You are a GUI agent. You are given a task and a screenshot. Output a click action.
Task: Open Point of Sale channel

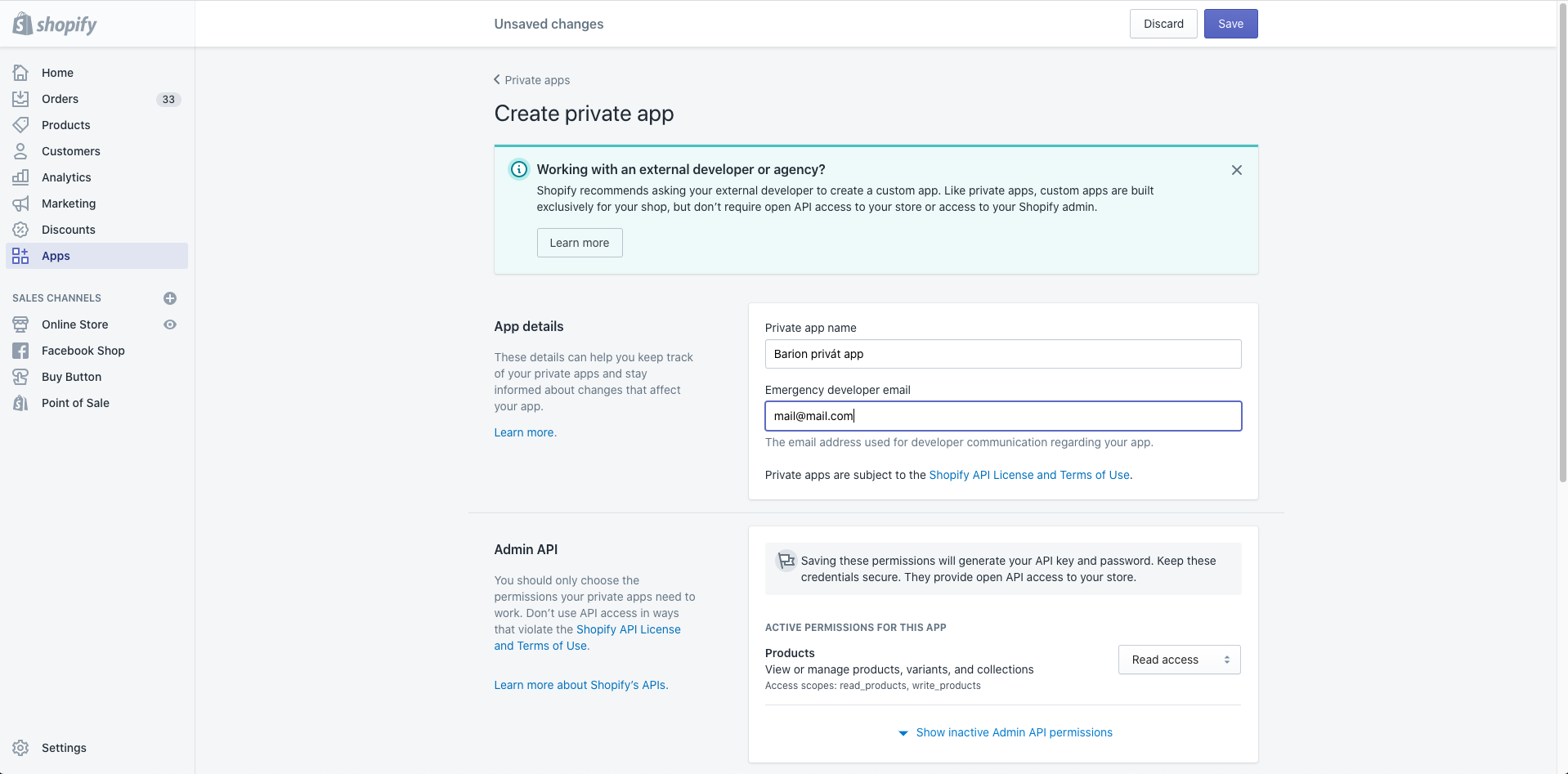point(75,403)
